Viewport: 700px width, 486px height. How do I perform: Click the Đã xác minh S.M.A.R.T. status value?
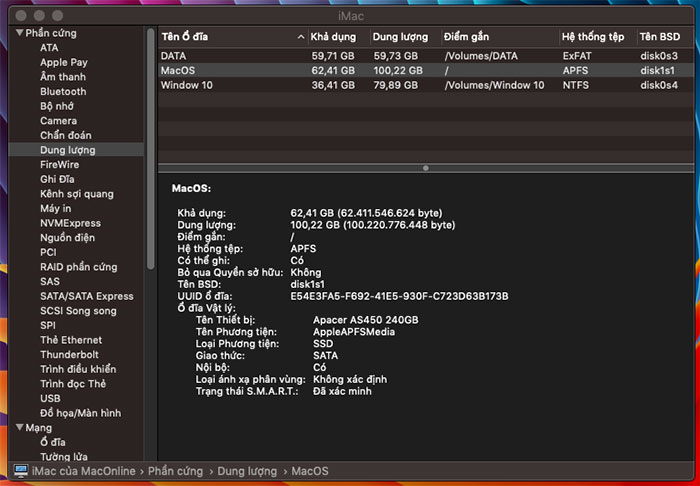pos(342,391)
